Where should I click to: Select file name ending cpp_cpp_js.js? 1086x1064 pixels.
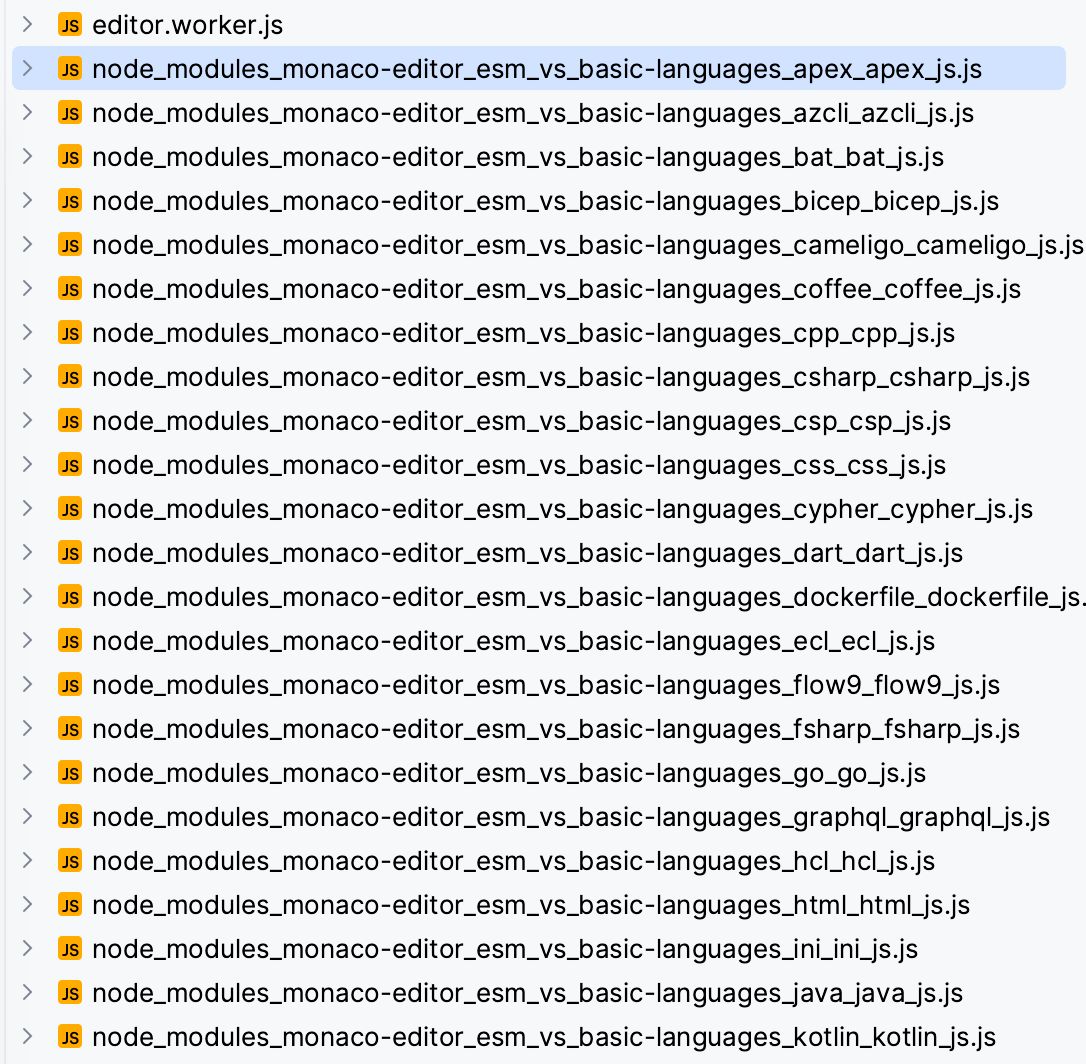(524, 333)
